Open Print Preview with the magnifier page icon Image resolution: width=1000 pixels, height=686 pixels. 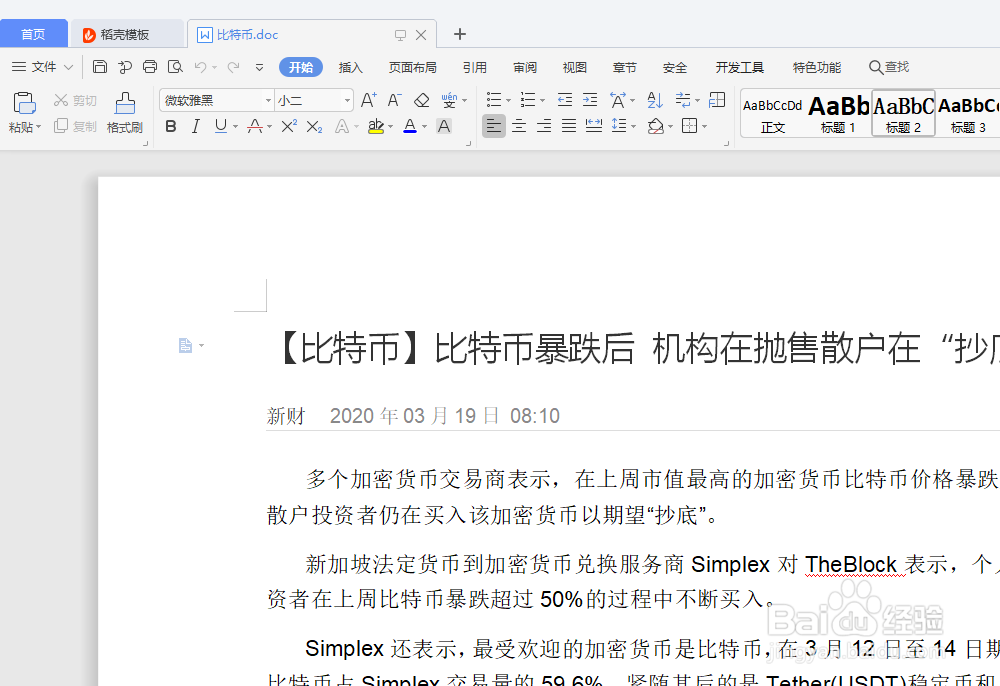coord(175,67)
